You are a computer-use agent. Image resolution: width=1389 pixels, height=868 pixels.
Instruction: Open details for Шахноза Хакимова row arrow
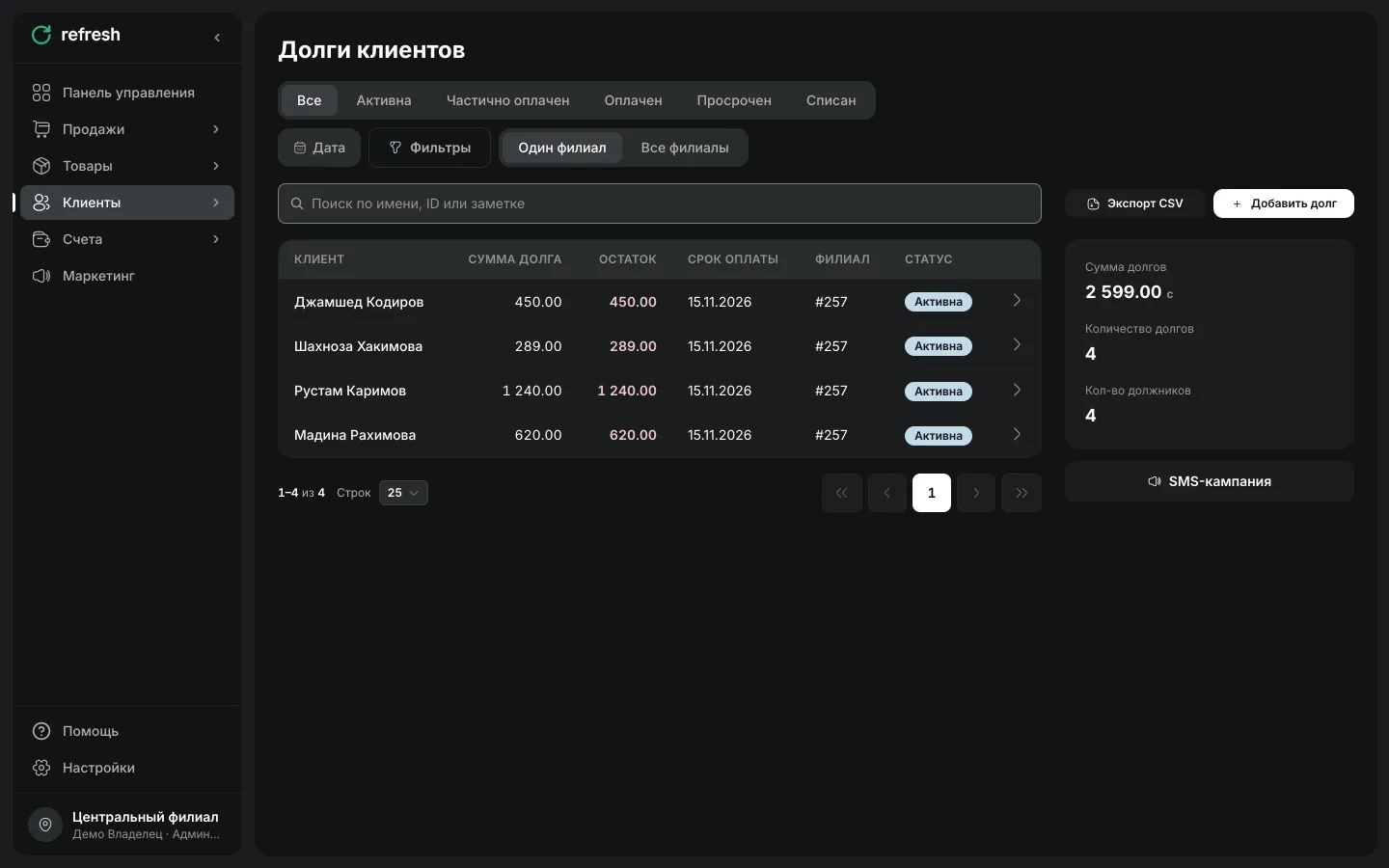pyautogui.click(x=1017, y=345)
